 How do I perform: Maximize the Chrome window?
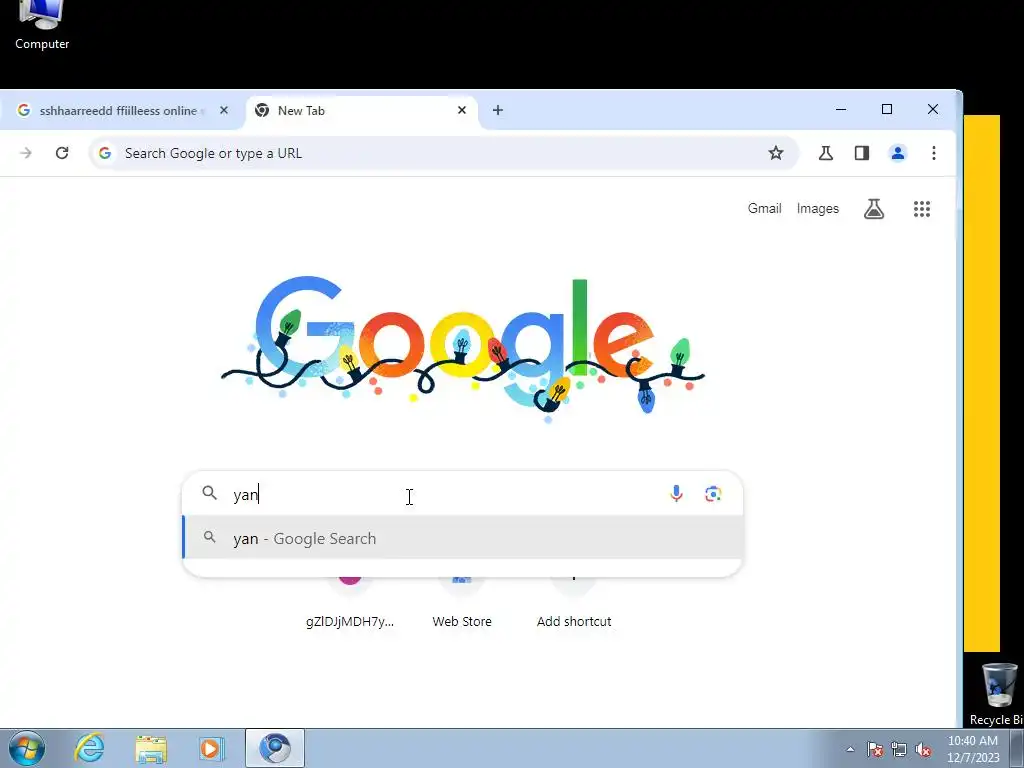[887, 110]
